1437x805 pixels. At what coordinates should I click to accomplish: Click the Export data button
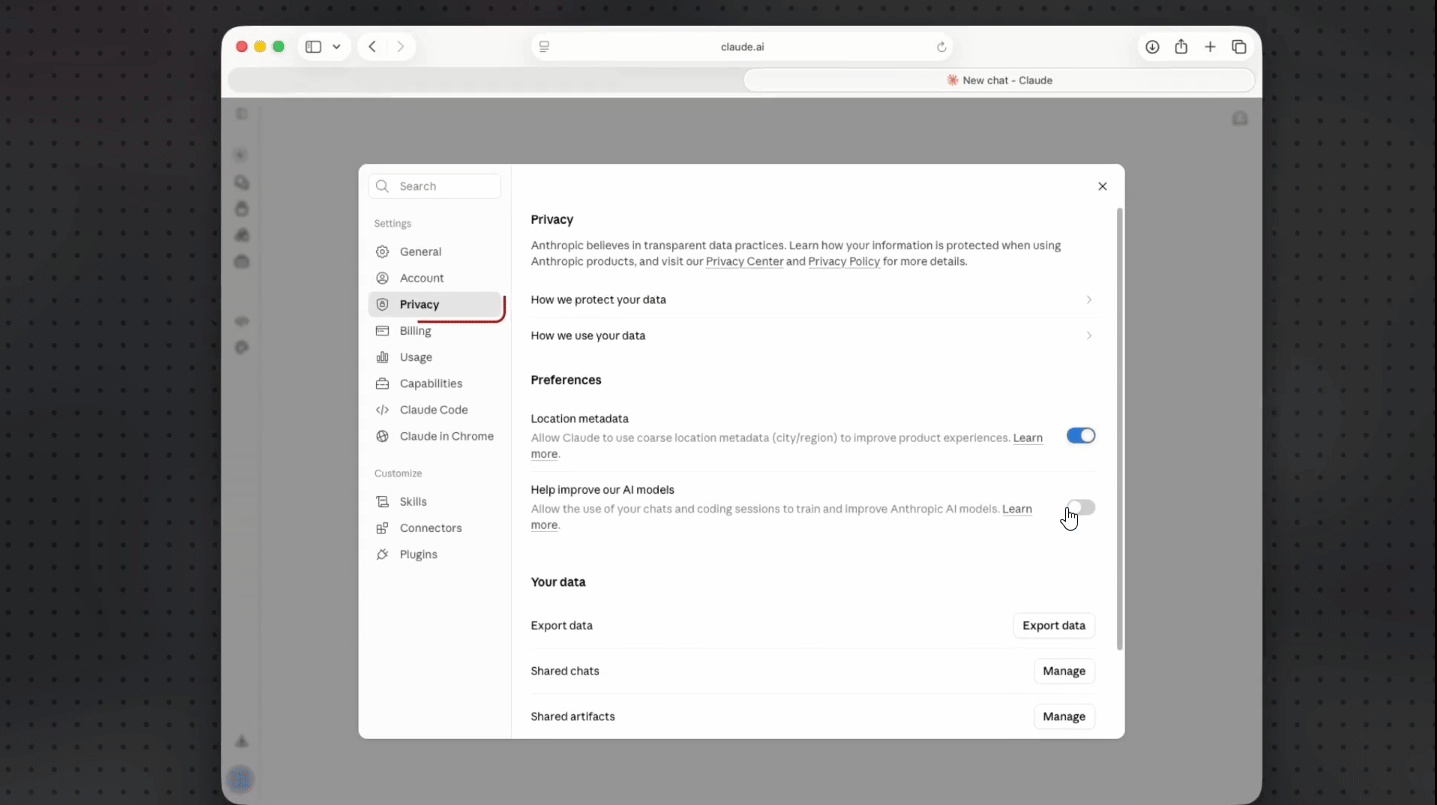(x=1054, y=626)
